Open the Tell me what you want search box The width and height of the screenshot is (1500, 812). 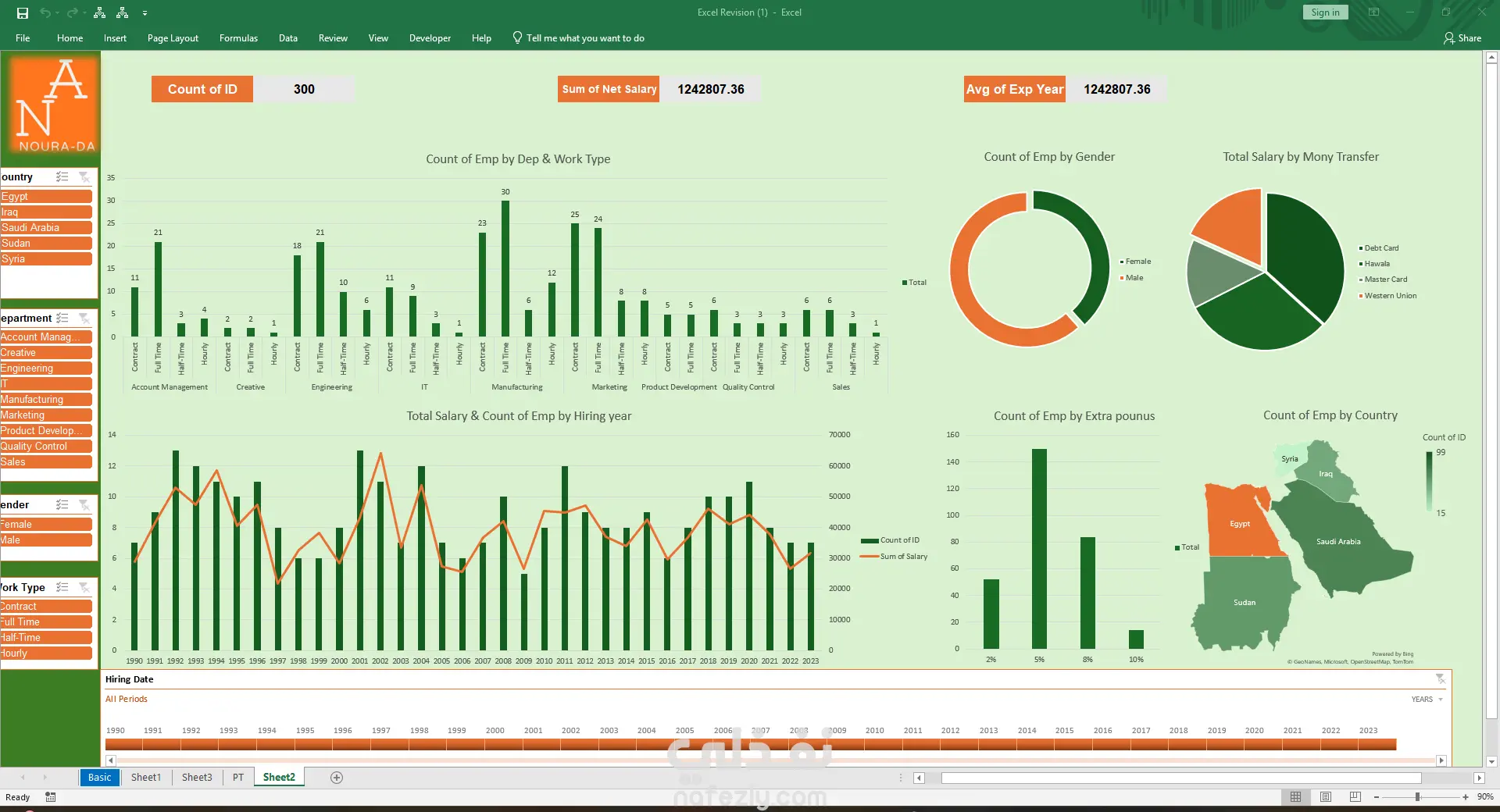click(x=578, y=38)
